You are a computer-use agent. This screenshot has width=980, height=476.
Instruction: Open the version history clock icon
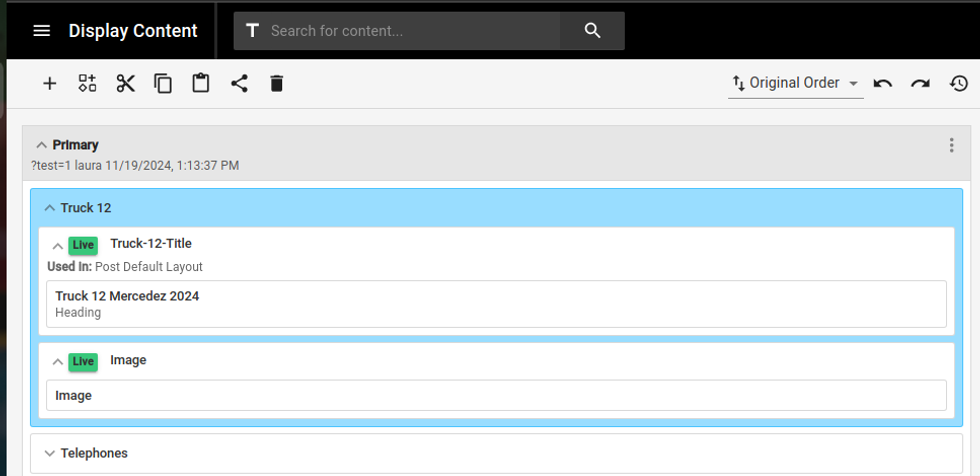click(958, 84)
